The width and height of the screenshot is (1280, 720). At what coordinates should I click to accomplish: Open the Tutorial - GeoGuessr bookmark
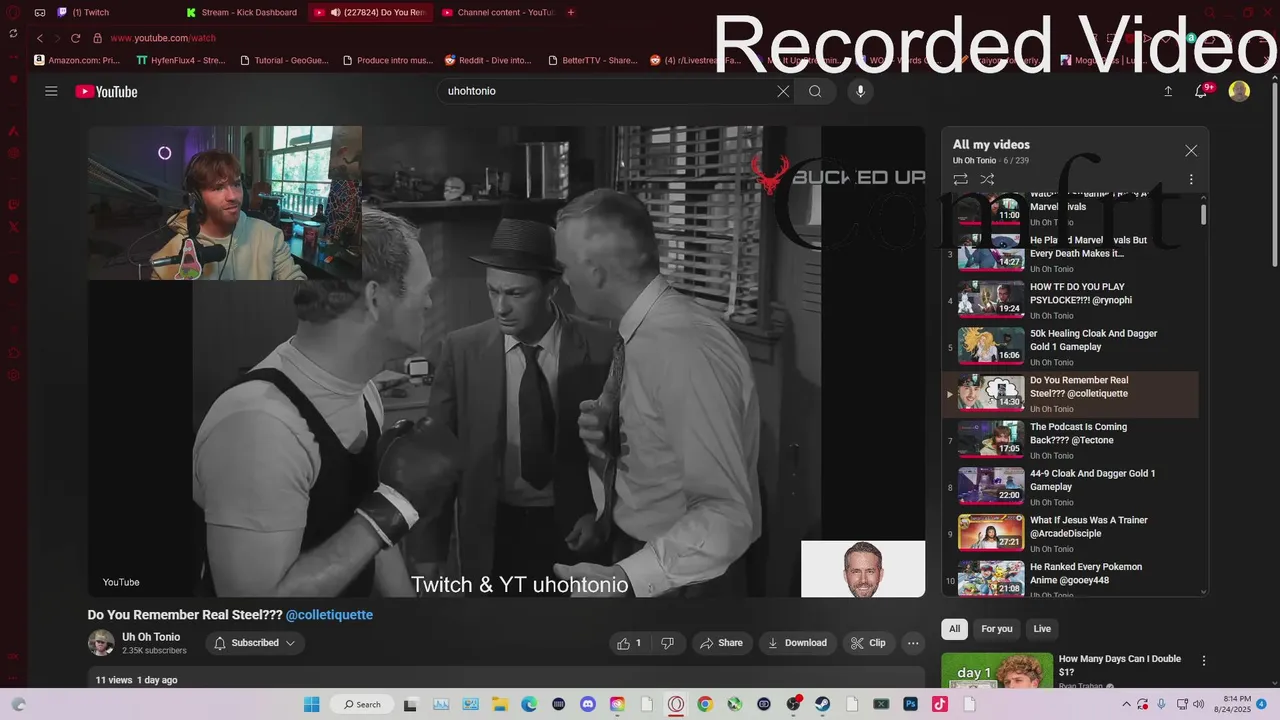[283, 60]
